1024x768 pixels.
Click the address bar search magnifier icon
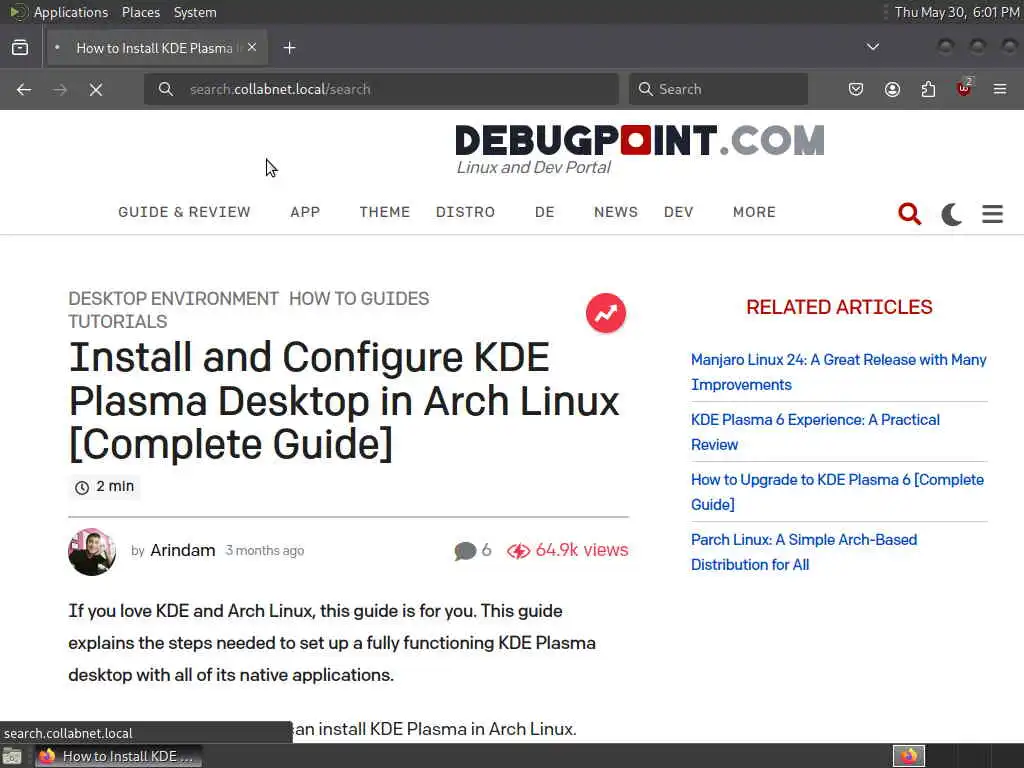166,89
